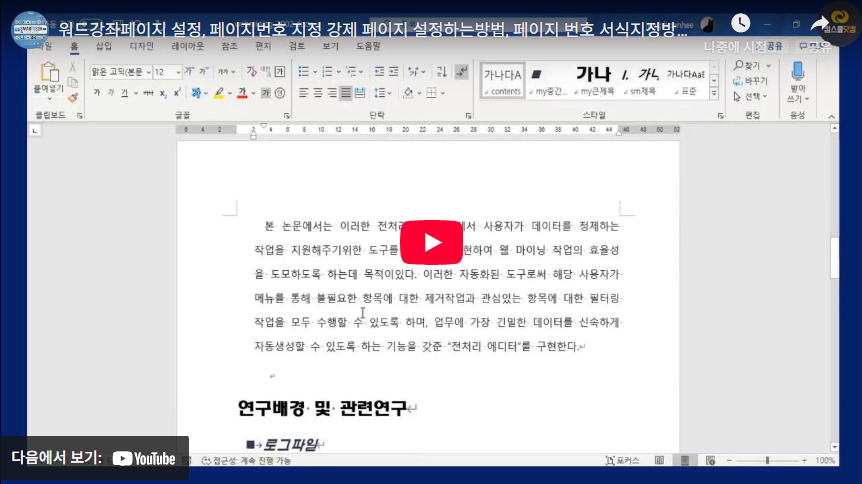Open the font color dropdown arrow
Screen dimensions: 862x484
[x=253, y=94]
